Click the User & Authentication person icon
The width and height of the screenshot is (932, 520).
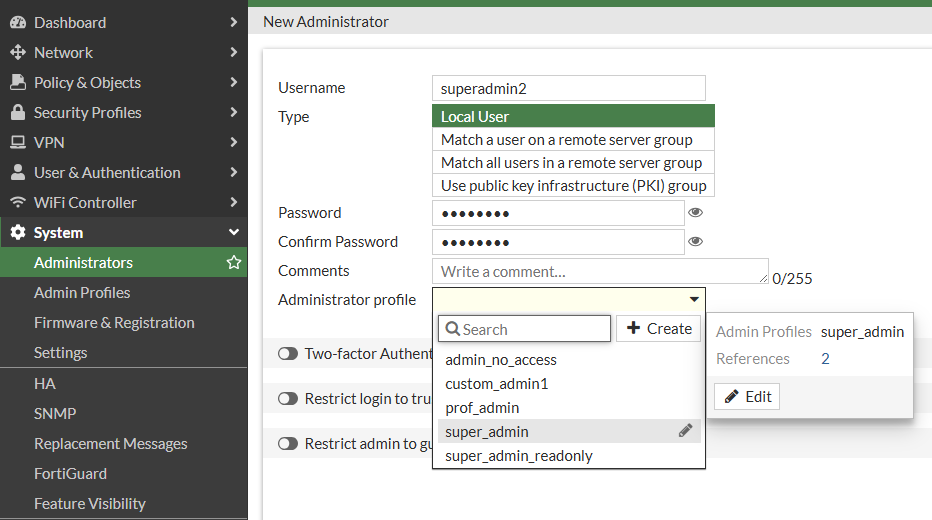(x=18, y=172)
